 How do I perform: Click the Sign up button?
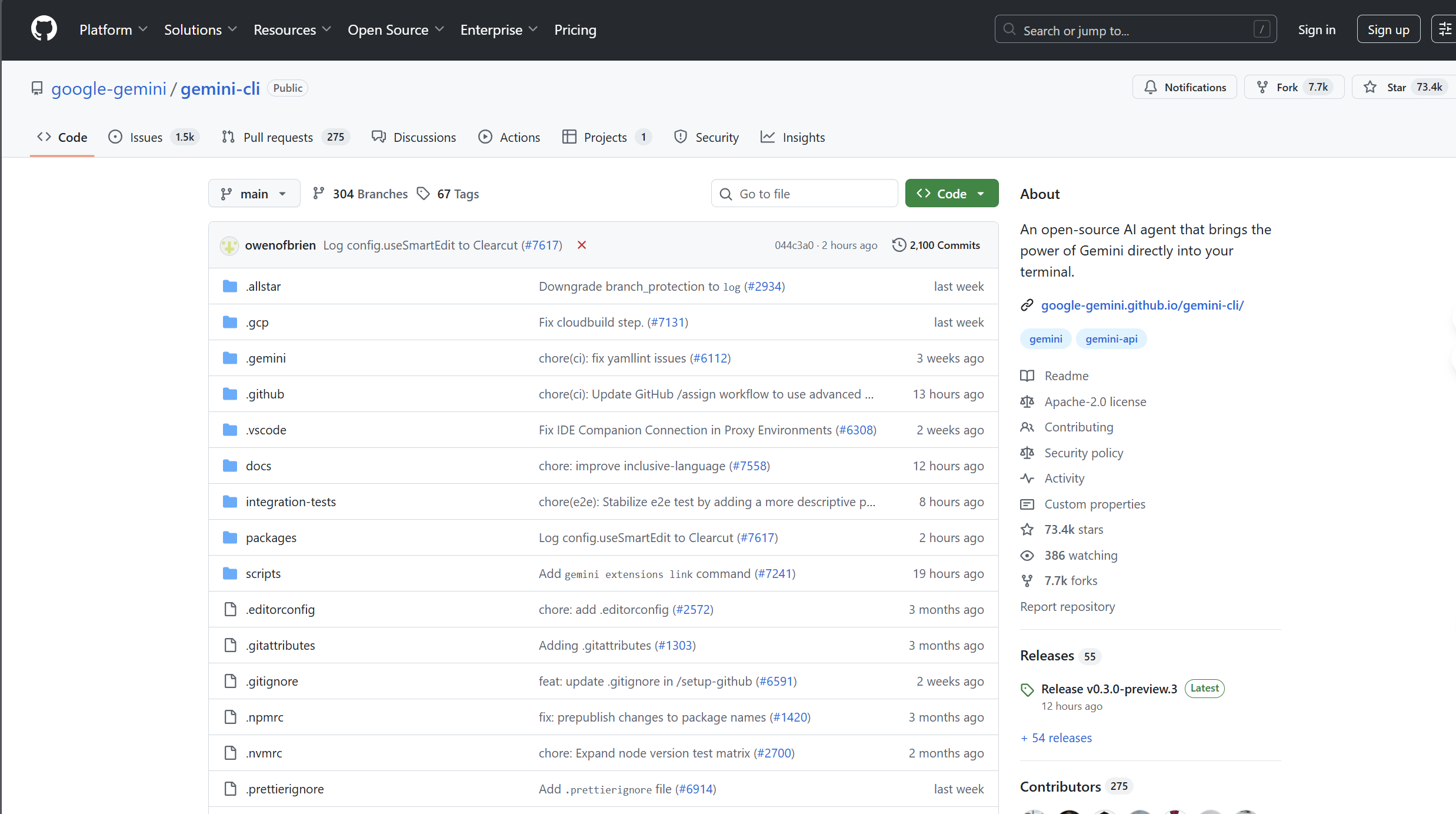[x=1388, y=29]
